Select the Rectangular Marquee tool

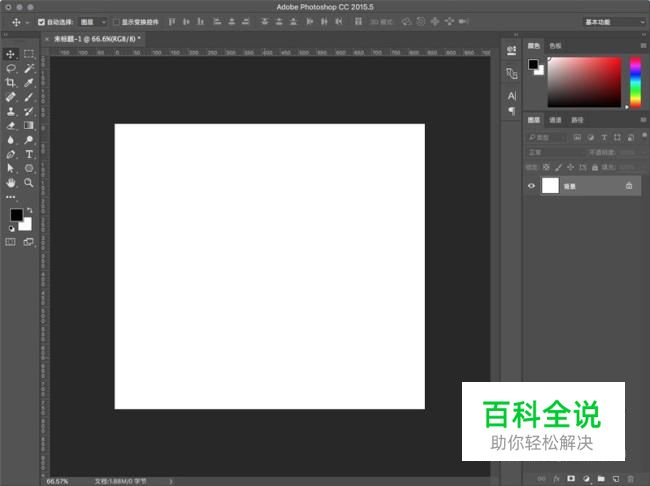point(29,54)
